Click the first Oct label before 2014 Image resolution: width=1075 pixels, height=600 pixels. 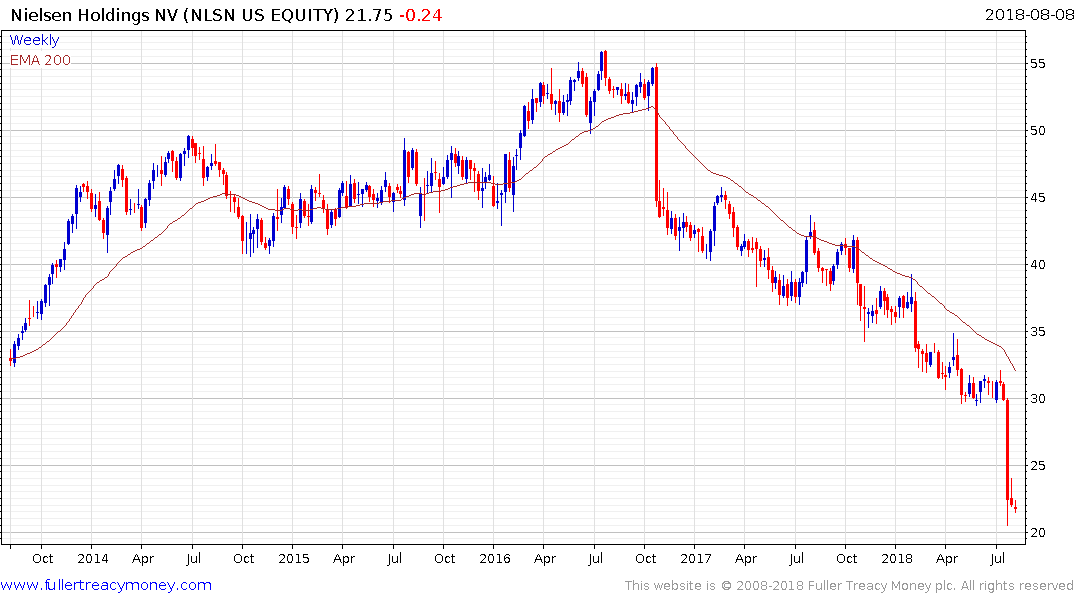[43, 558]
